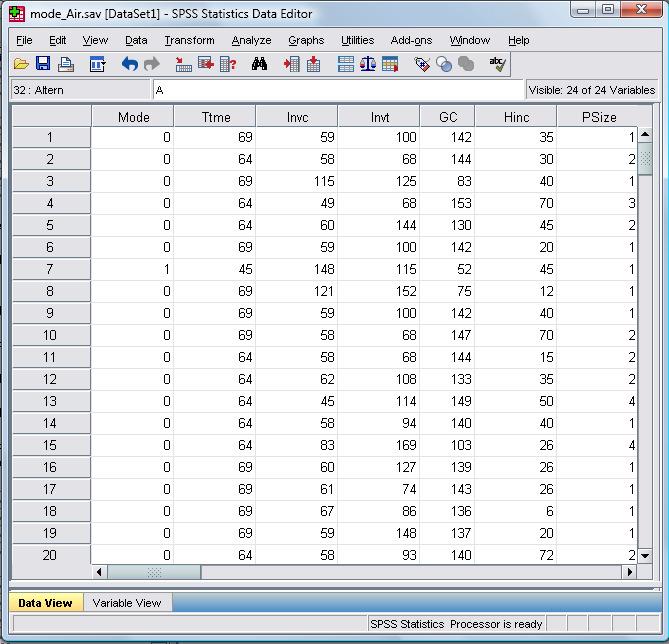
Task: Switch to the Variable View tab
Action: [127, 603]
